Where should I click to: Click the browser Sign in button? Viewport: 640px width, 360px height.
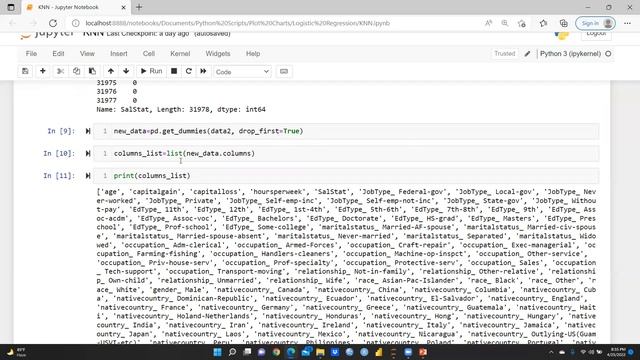click(x=595, y=23)
